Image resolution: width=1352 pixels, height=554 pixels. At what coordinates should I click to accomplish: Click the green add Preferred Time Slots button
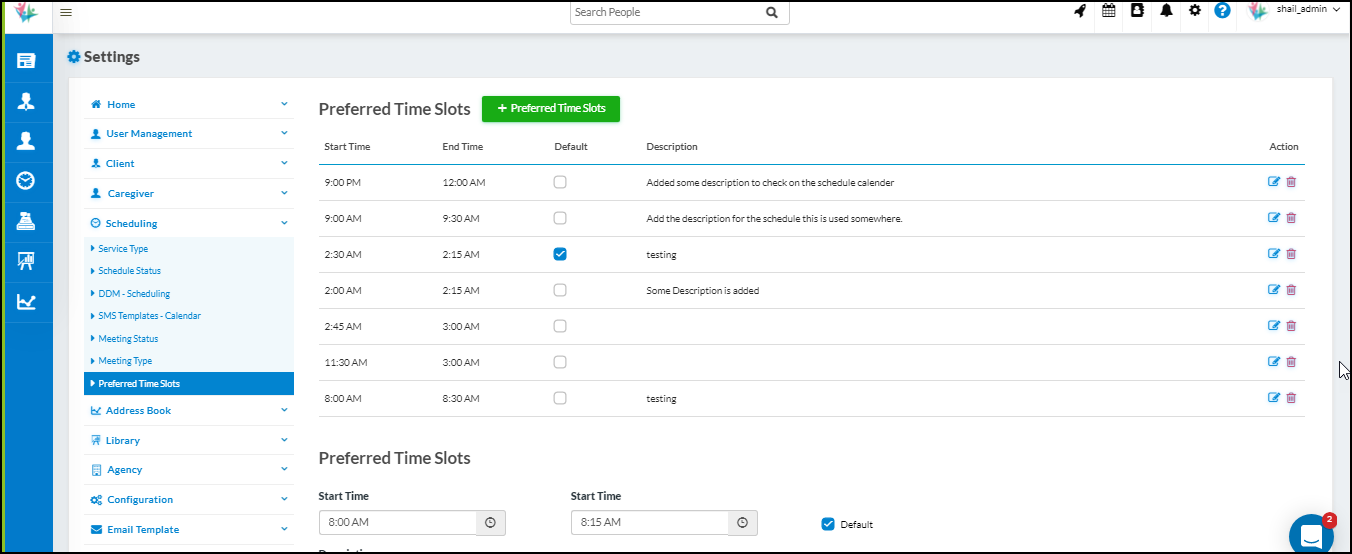pyautogui.click(x=551, y=109)
